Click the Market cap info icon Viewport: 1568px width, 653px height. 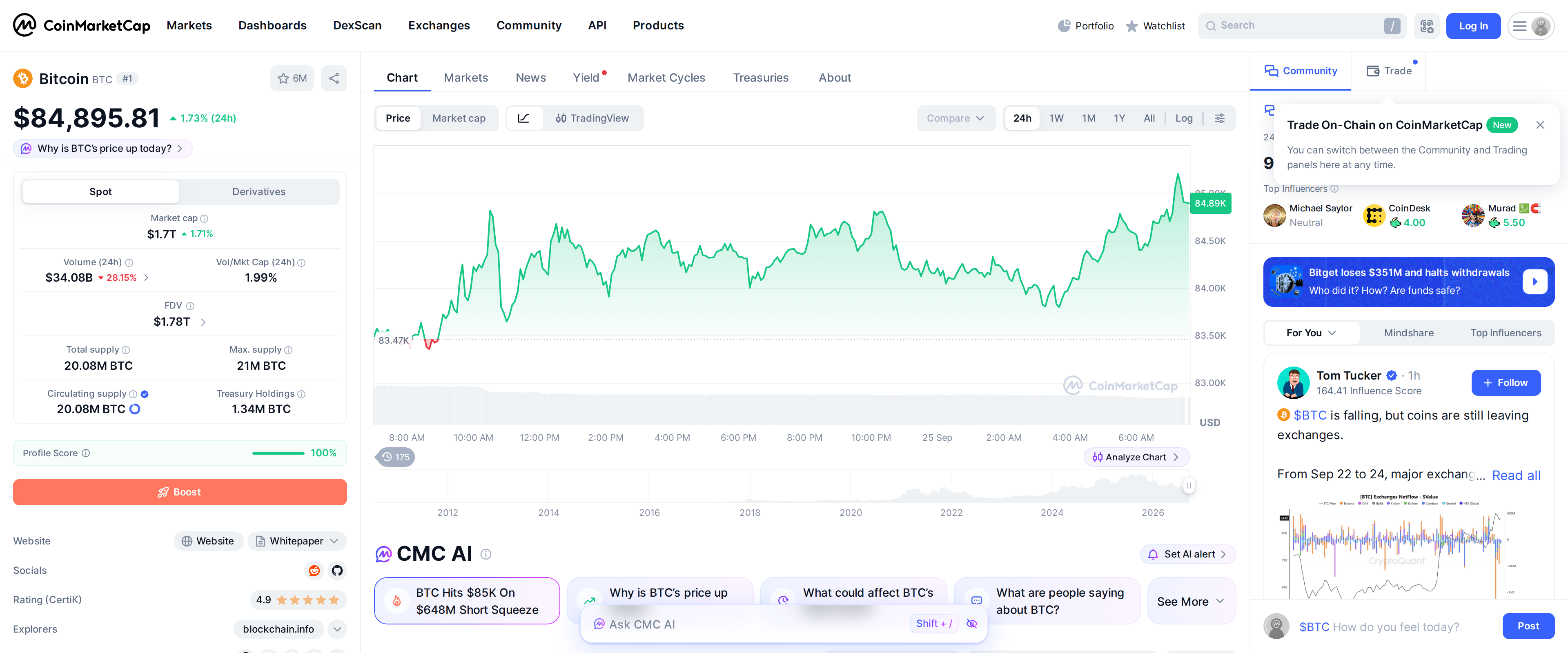tap(205, 218)
